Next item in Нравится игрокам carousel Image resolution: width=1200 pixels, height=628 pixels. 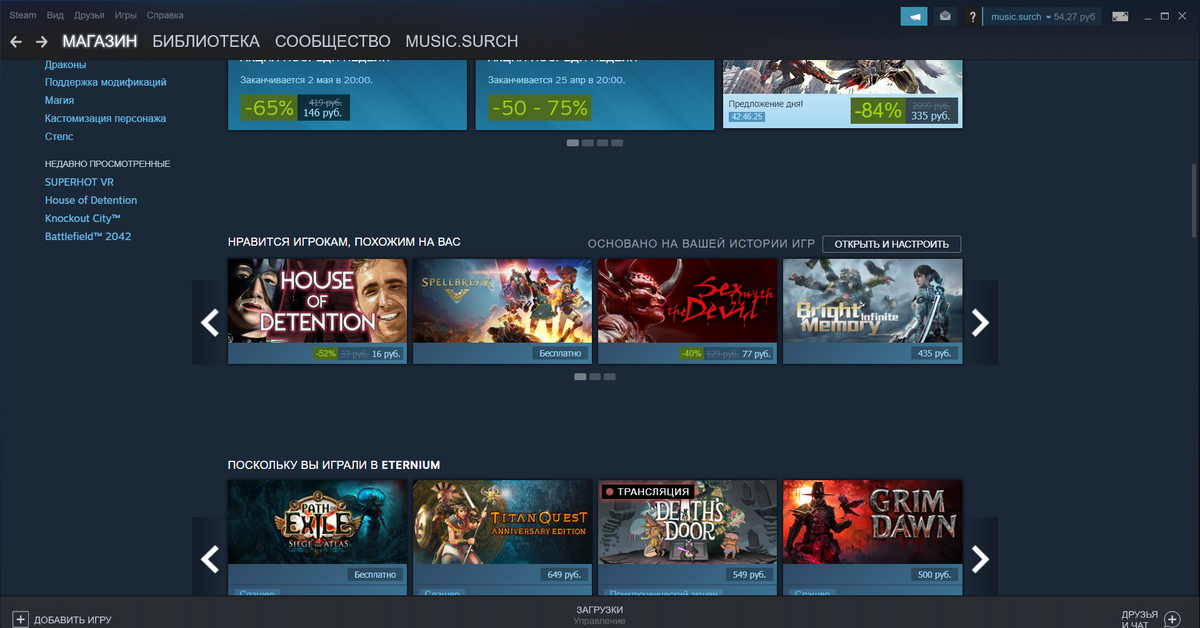tap(980, 322)
